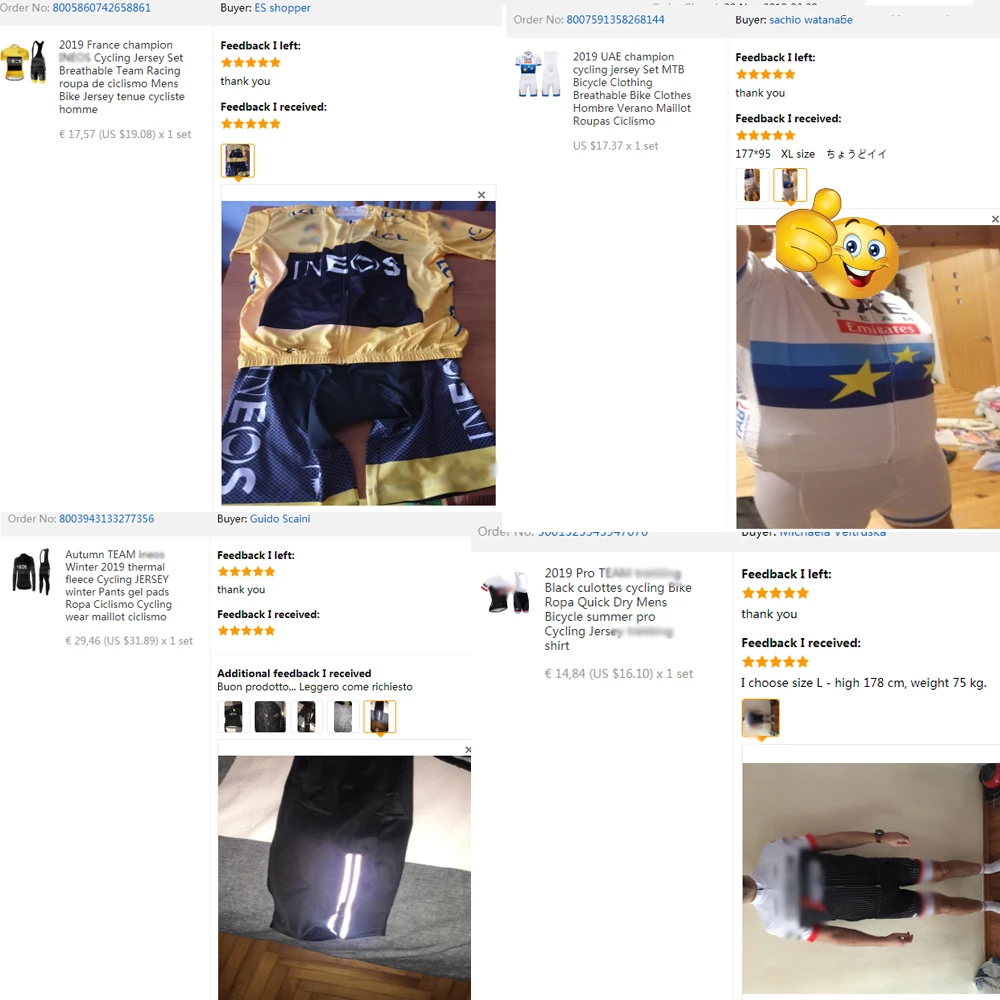Close the enlarged reflective pants photo

coord(467,750)
